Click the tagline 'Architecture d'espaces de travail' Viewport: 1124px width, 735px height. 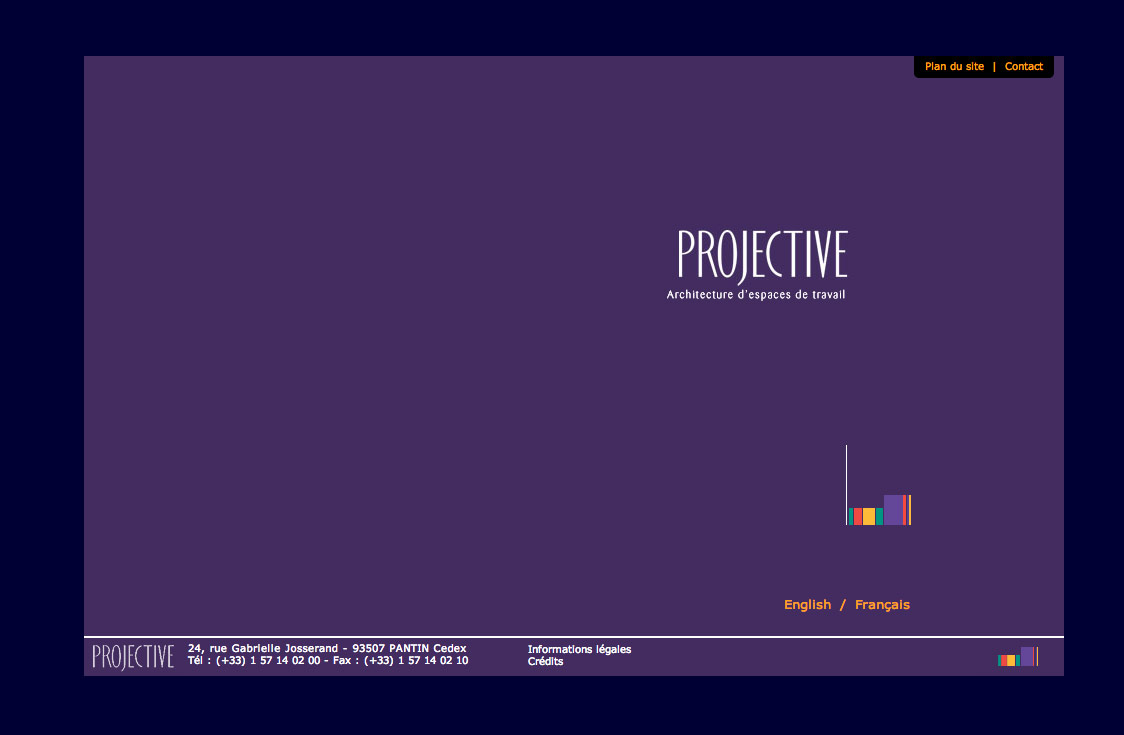point(756,295)
